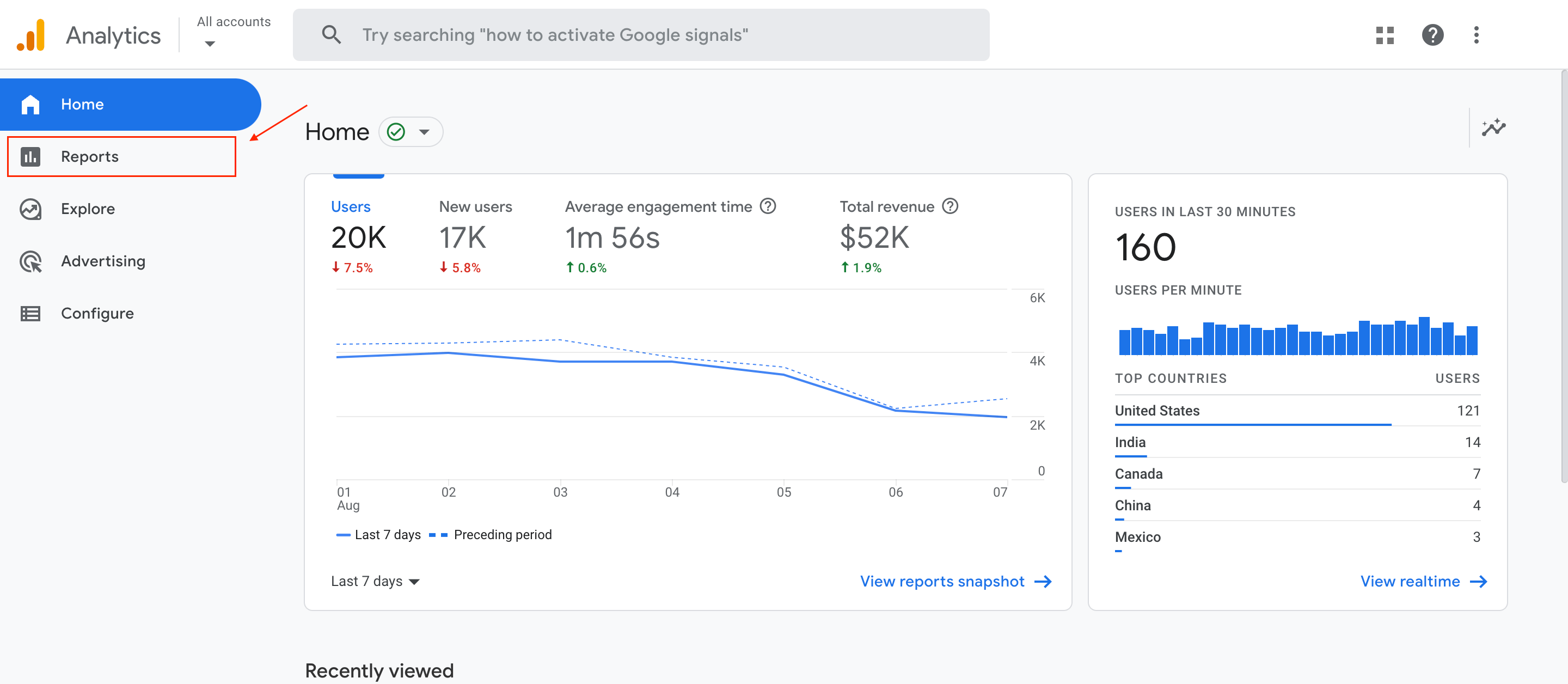
Task: Select the Average engagement time metric tab
Action: point(670,236)
